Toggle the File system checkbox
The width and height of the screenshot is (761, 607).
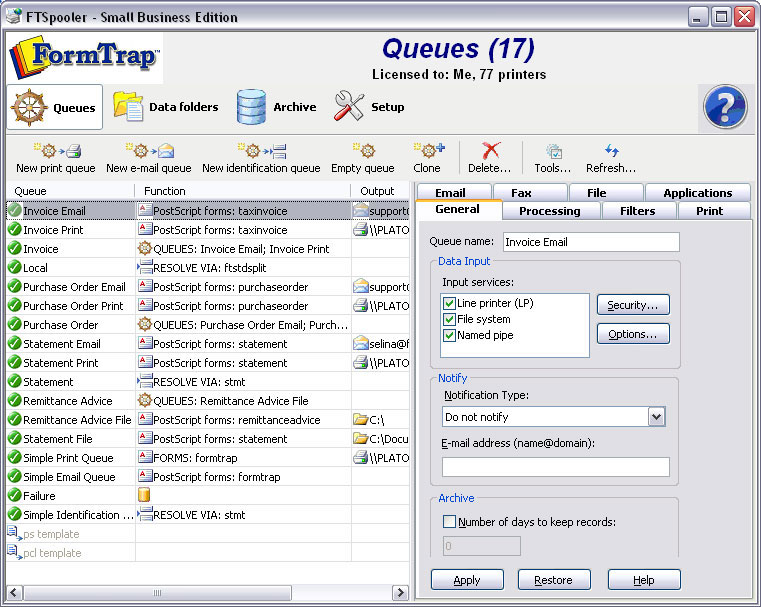(449, 319)
